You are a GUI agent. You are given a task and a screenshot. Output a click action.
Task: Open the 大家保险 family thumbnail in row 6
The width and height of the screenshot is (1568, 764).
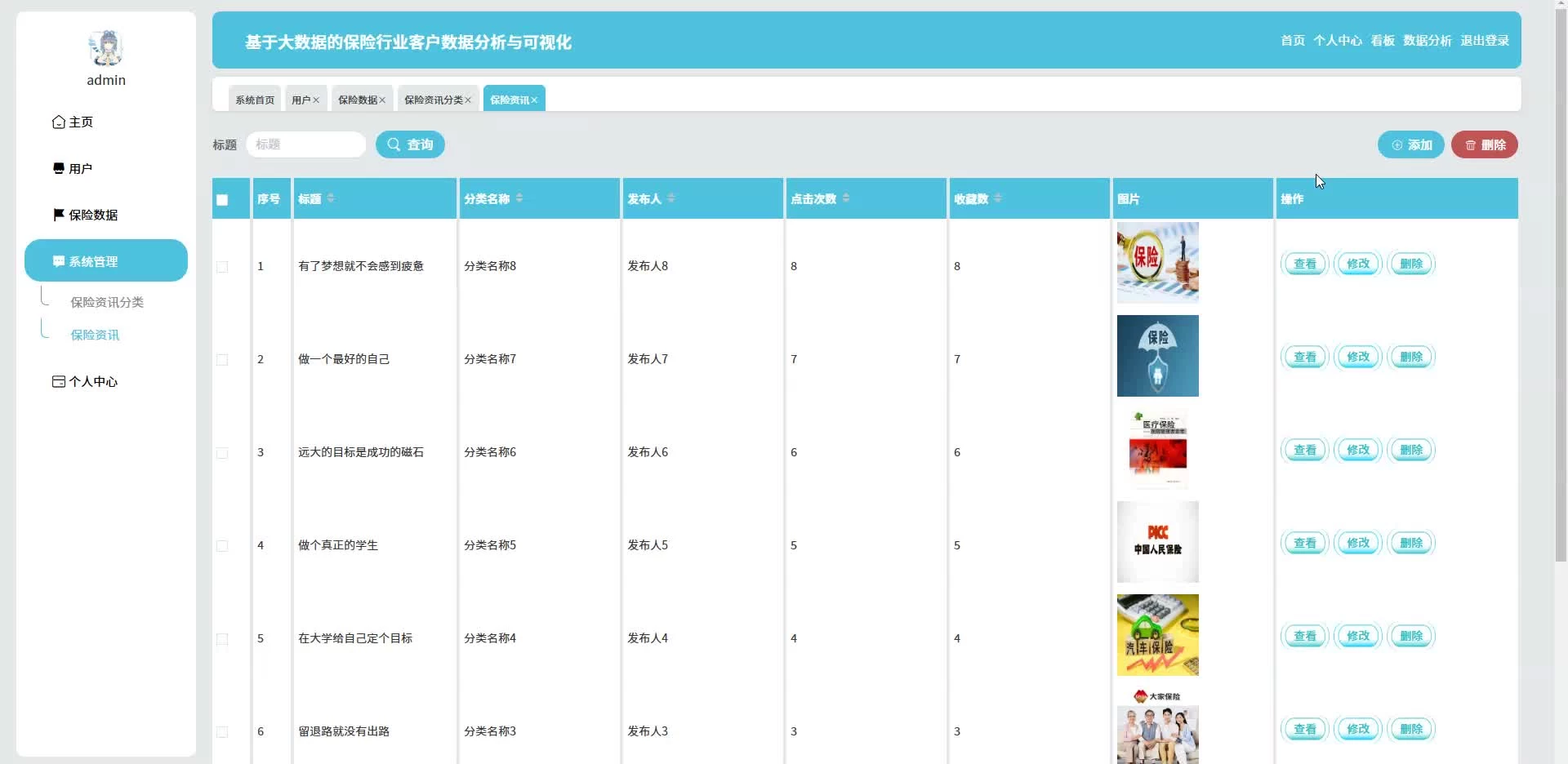coord(1158,726)
